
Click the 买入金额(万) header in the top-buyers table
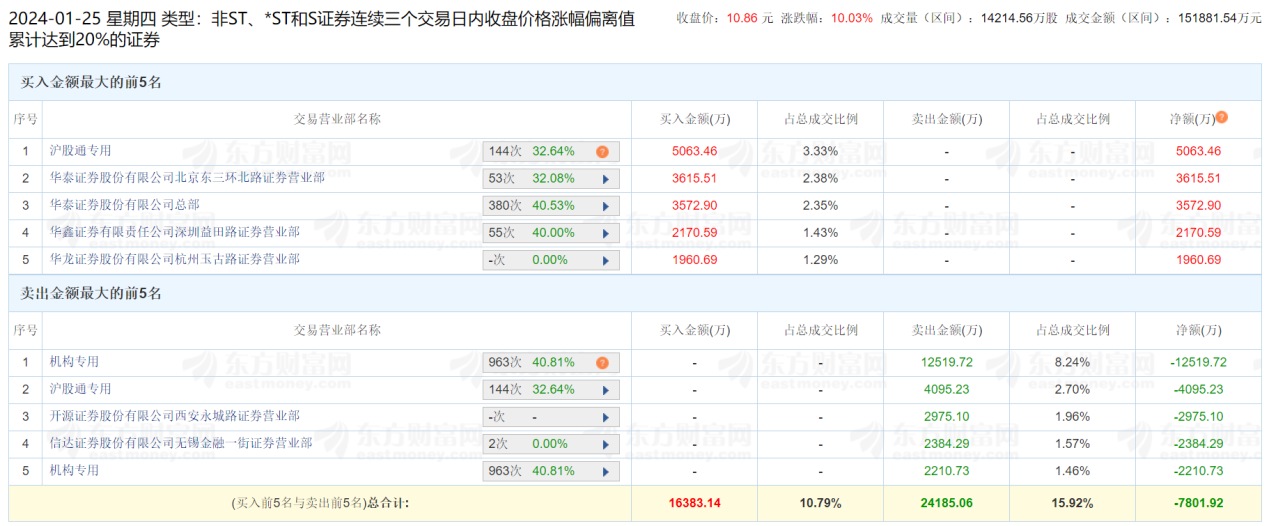tap(694, 119)
